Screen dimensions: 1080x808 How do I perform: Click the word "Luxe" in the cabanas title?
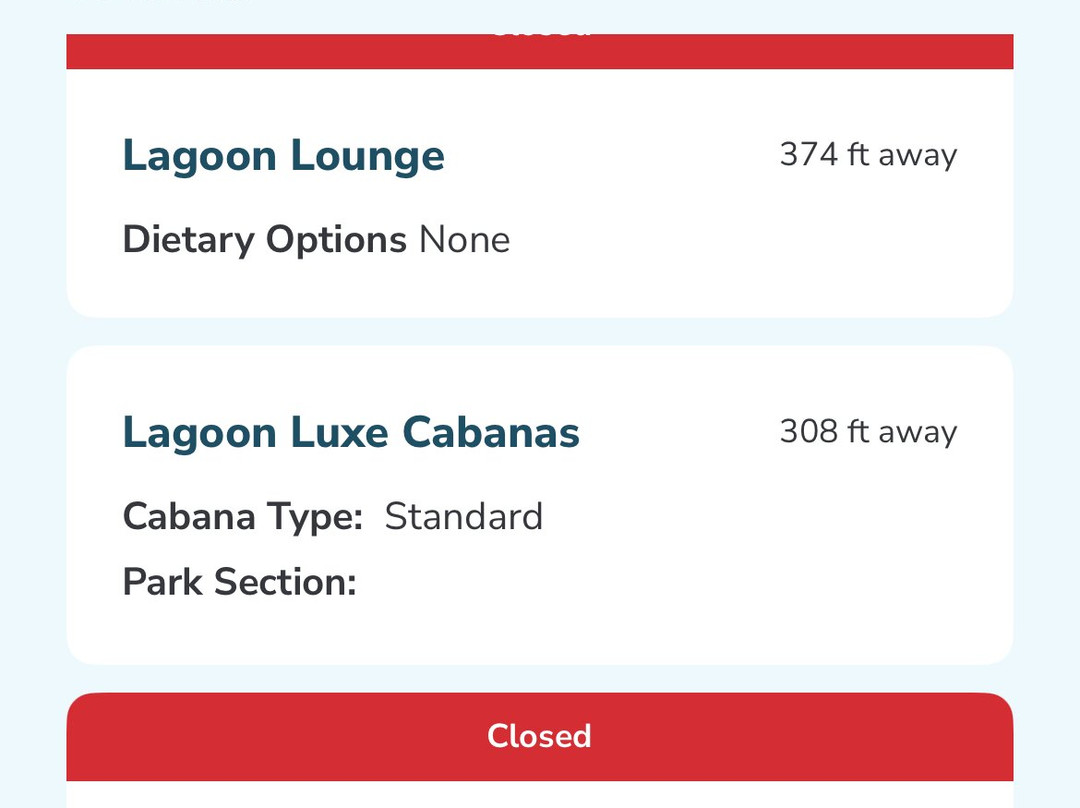[340, 433]
